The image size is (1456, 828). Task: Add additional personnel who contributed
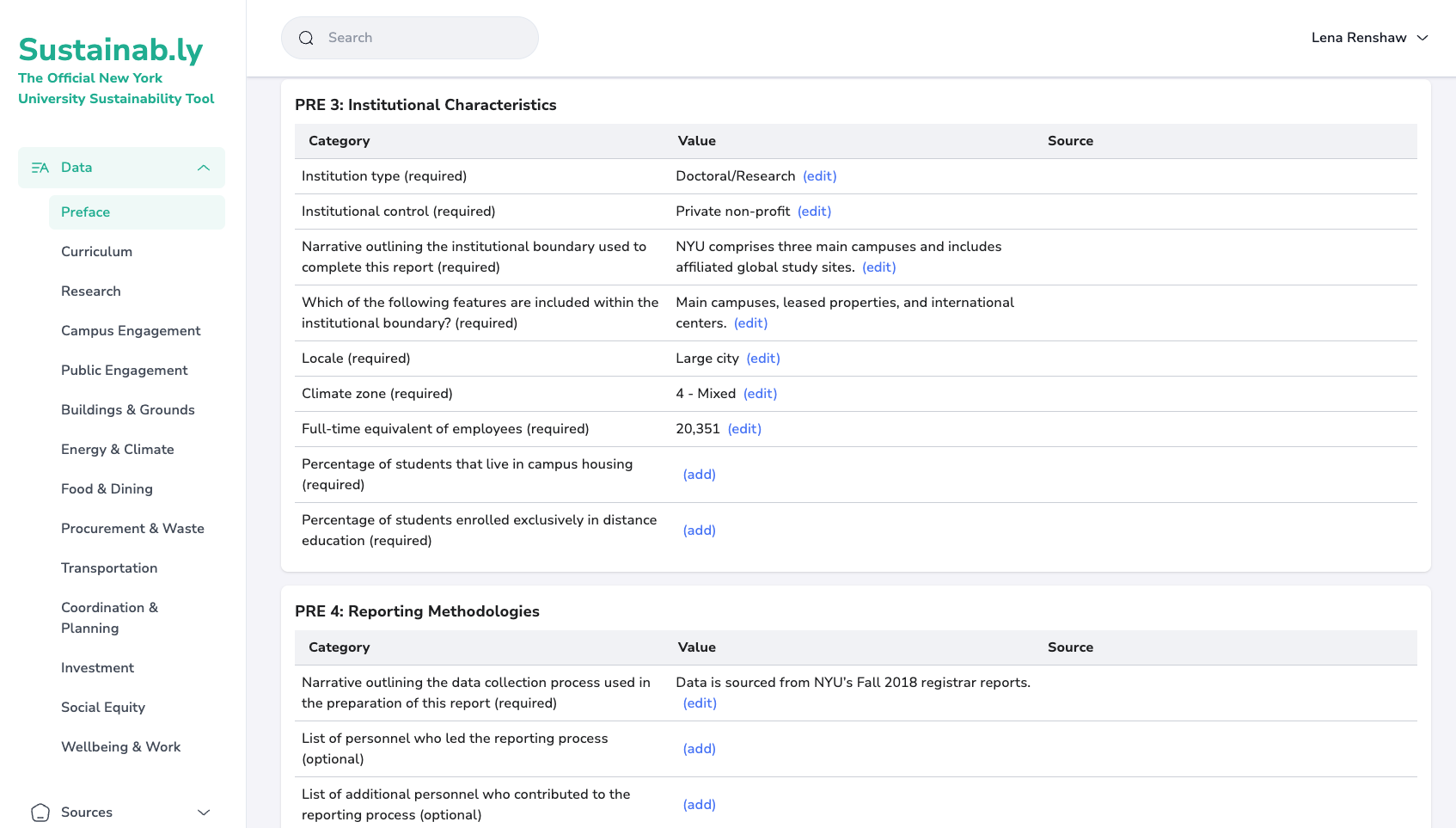[x=699, y=805]
